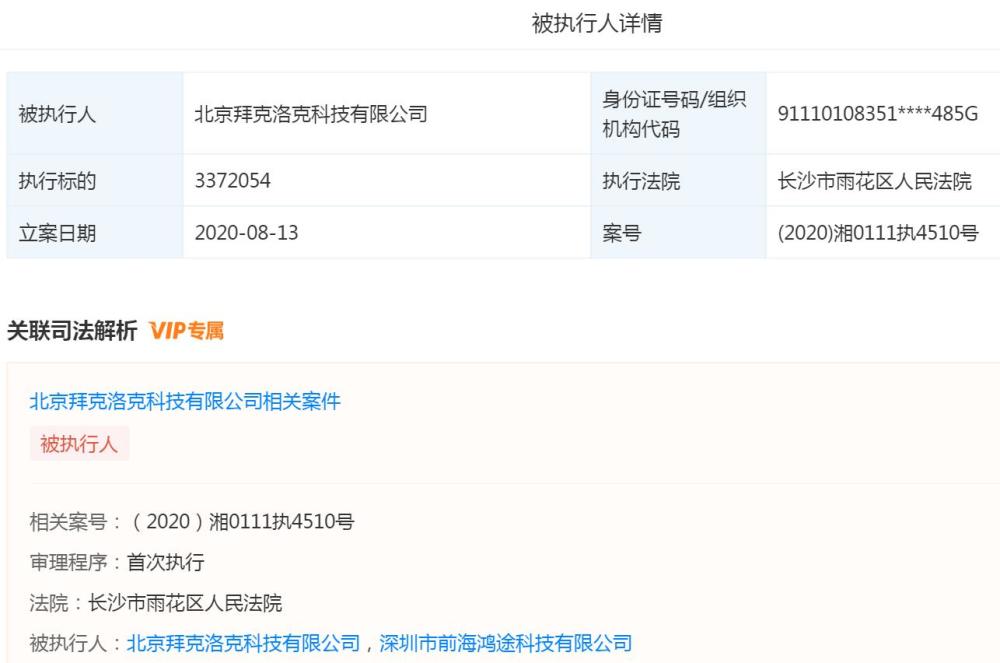Click the 执行法院 label cell

(679, 180)
